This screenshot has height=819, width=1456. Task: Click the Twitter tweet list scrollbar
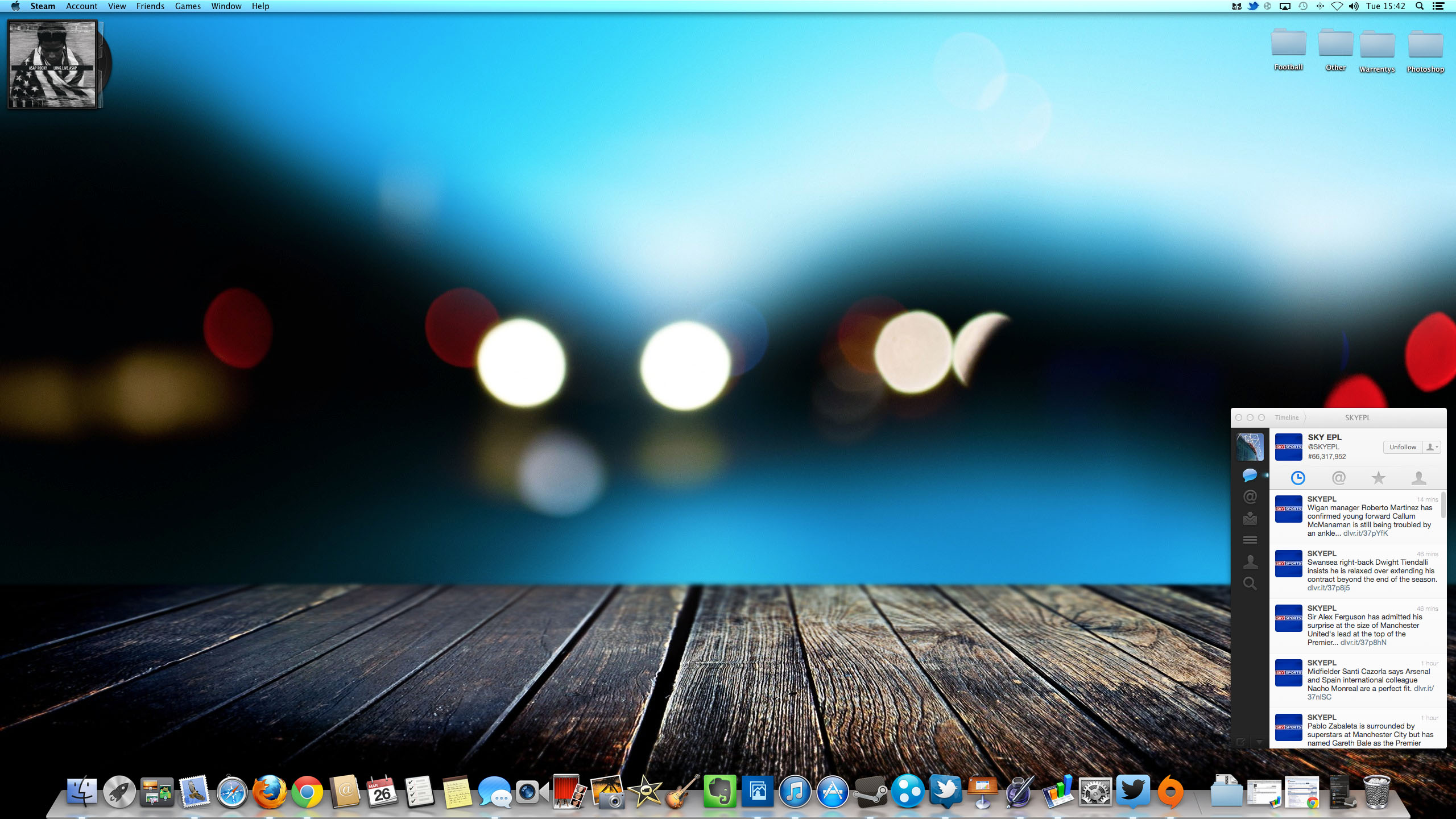(x=1443, y=505)
